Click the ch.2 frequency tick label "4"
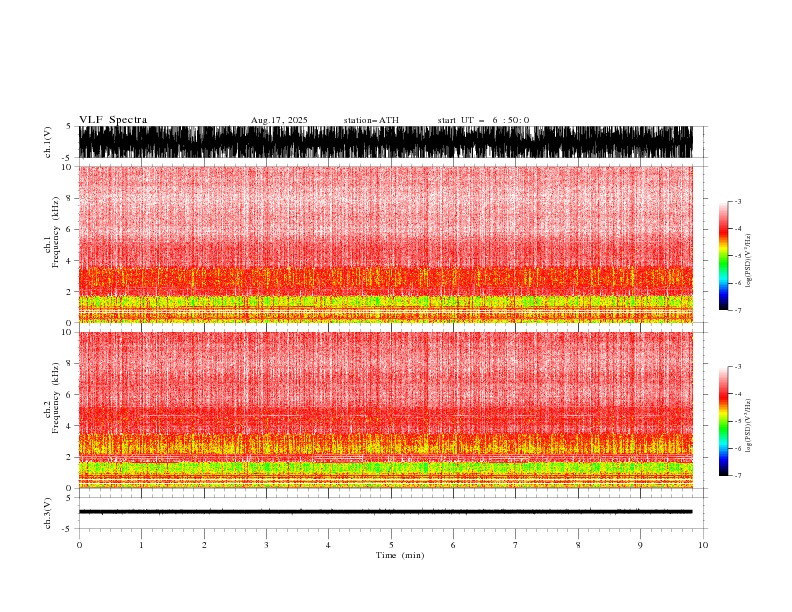This screenshot has height=612, width=792. pyautogui.click(x=70, y=426)
